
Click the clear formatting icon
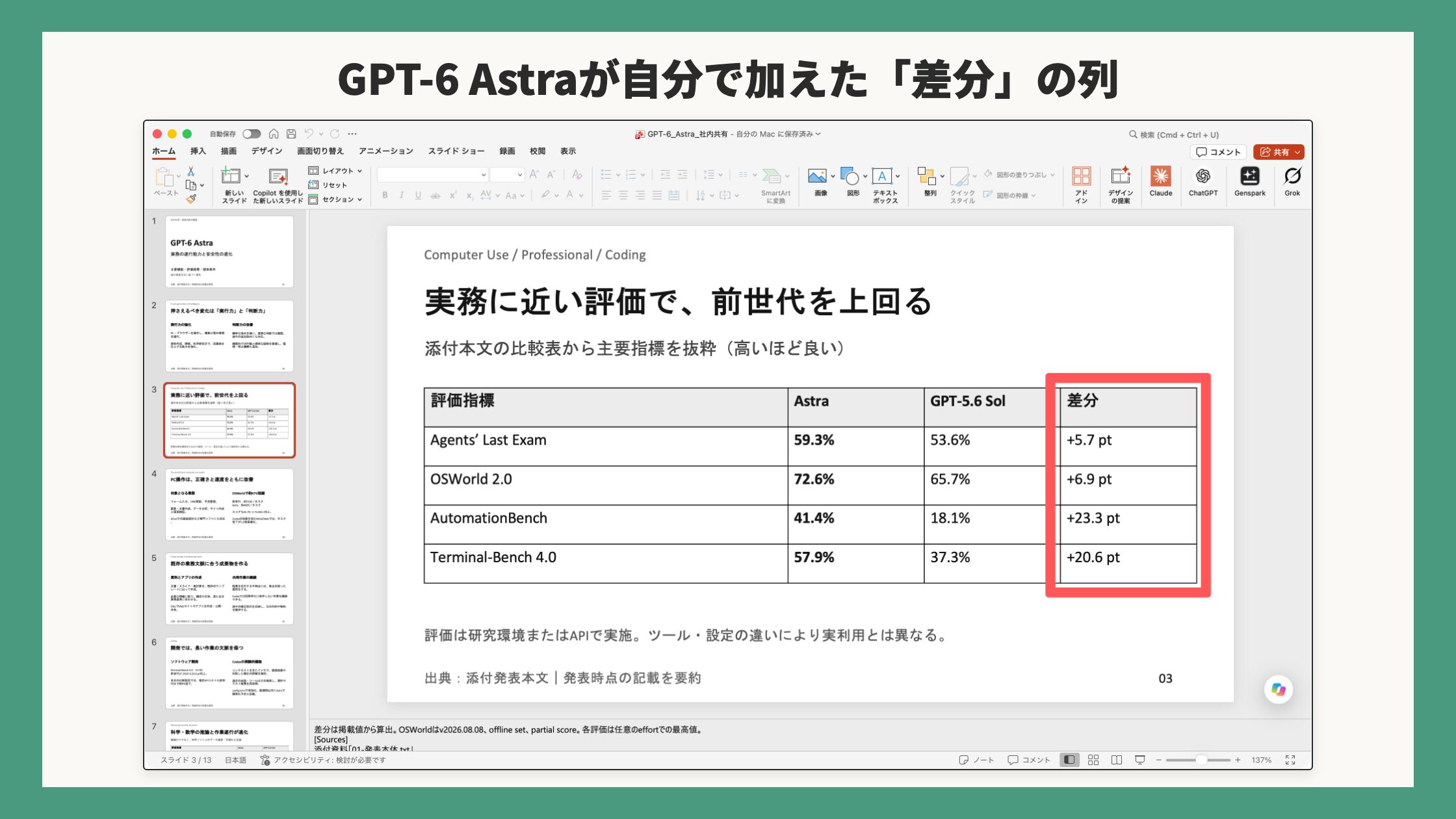point(577,174)
